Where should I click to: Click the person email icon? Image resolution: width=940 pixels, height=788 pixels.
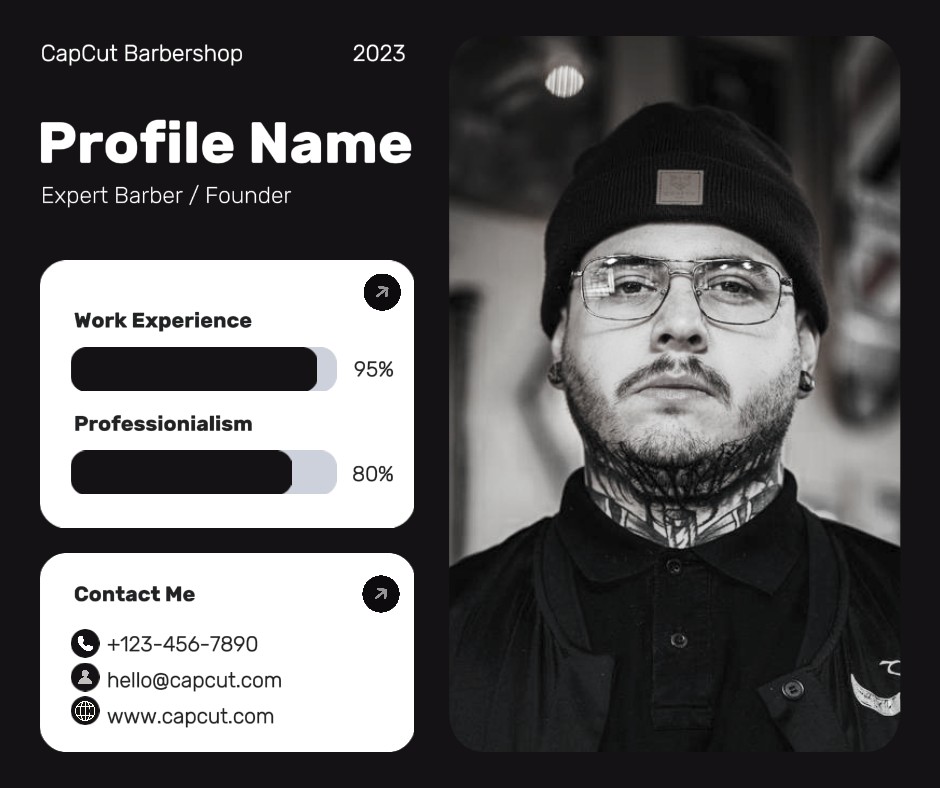(85, 678)
